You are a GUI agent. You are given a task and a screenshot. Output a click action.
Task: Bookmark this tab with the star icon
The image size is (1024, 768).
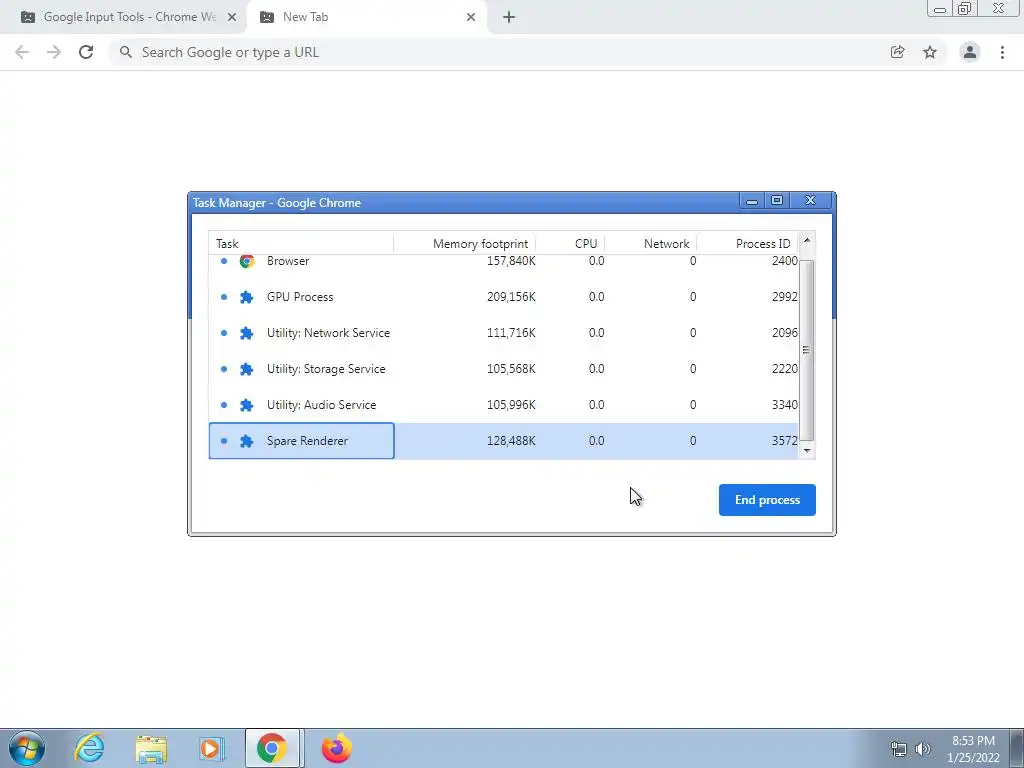pyautogui.click(x=930, y=52)
